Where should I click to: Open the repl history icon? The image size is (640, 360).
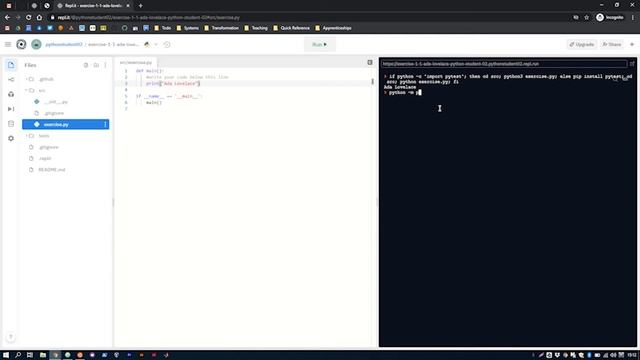click(167, 44)
